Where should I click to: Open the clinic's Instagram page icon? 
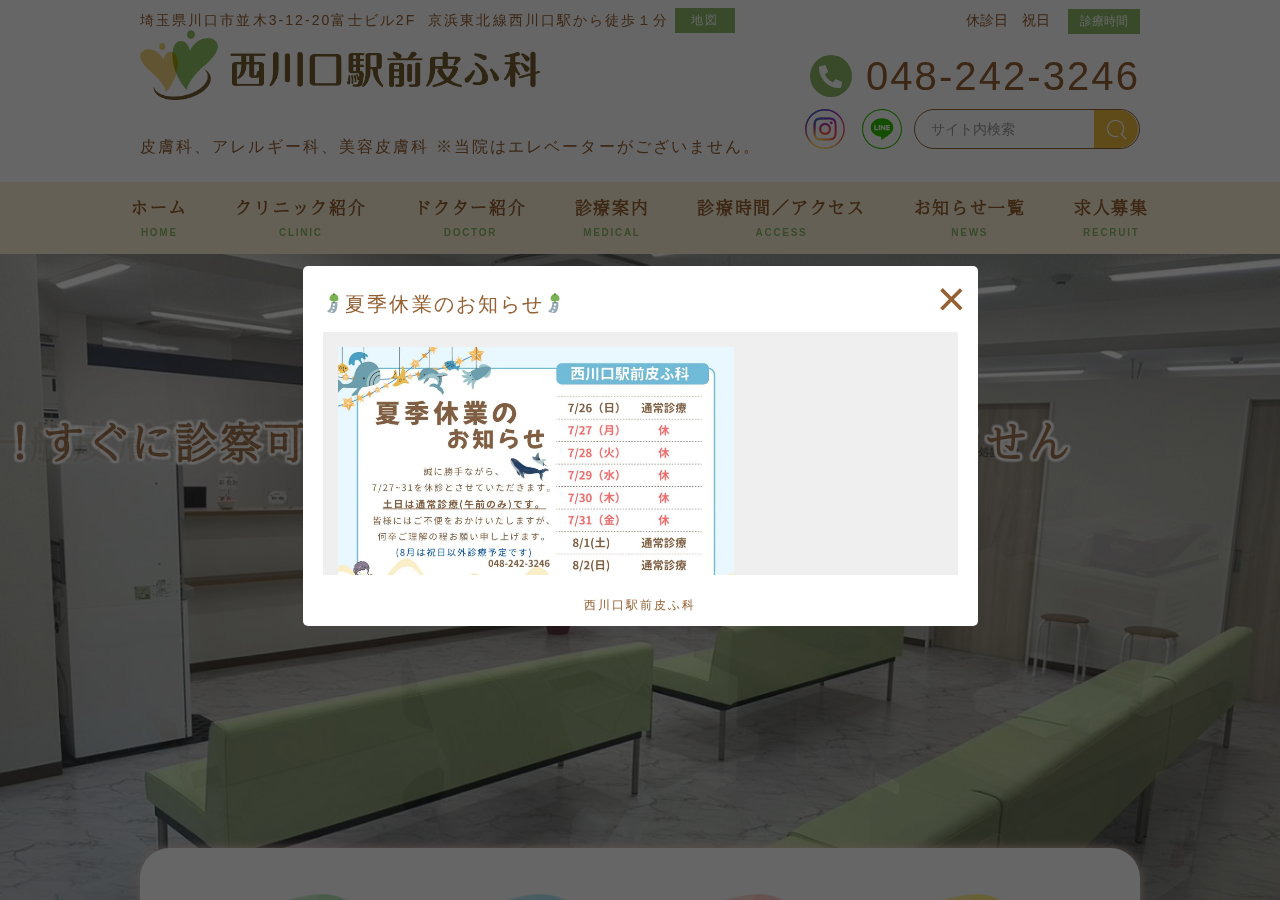[x=825, y=129]
